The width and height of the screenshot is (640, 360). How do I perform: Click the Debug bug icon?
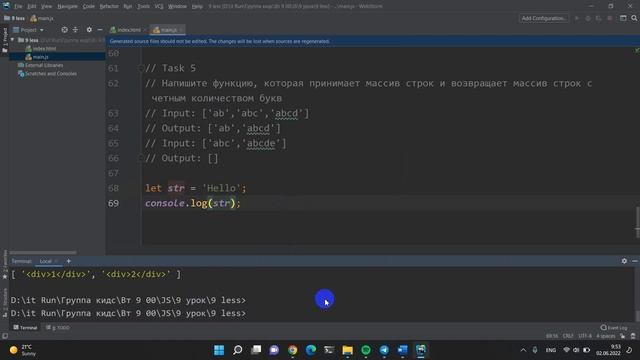(x=588, y=18)
